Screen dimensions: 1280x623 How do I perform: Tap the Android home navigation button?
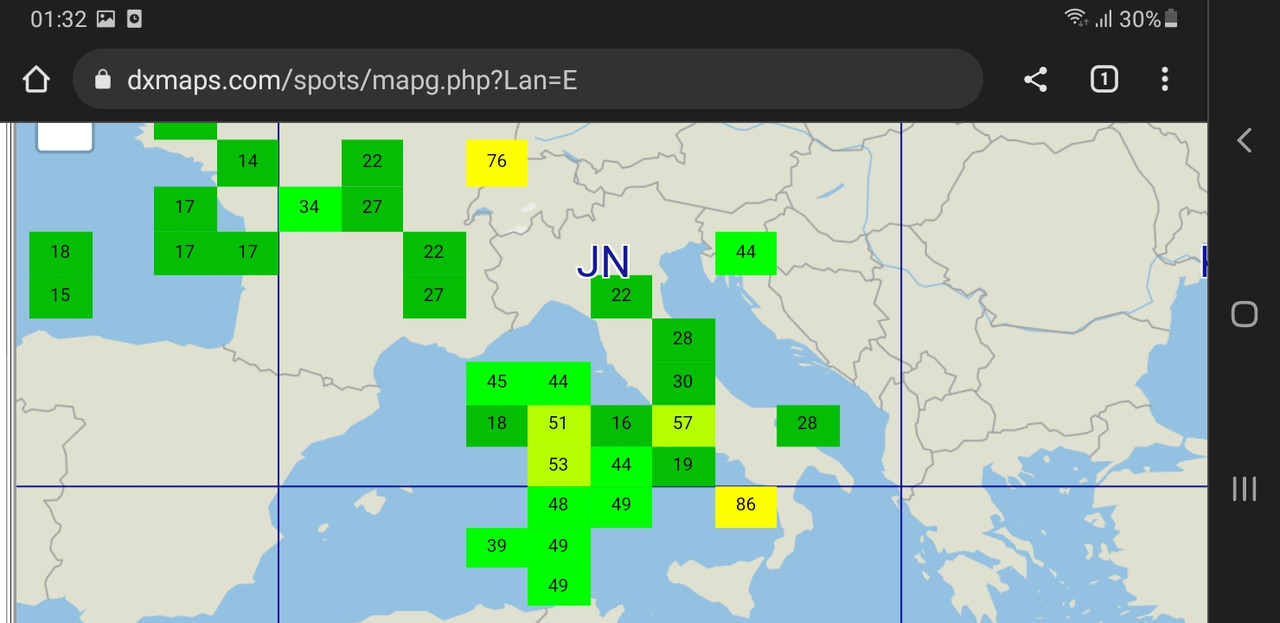tap(1244, 314)
